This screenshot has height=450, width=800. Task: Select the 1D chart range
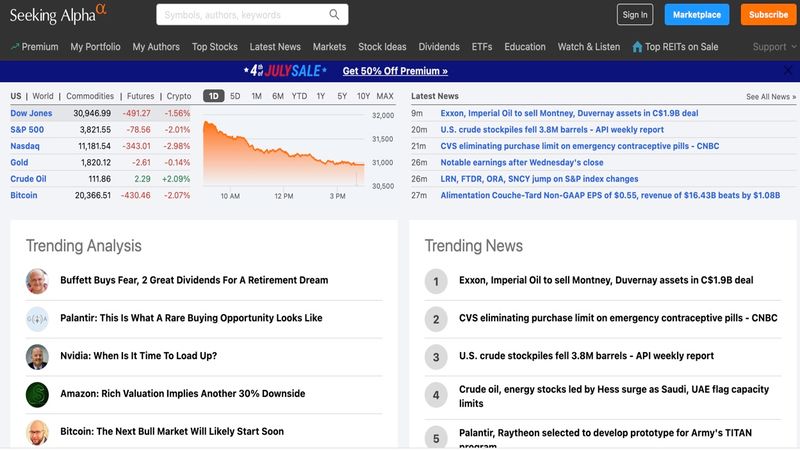click(213, 96)
